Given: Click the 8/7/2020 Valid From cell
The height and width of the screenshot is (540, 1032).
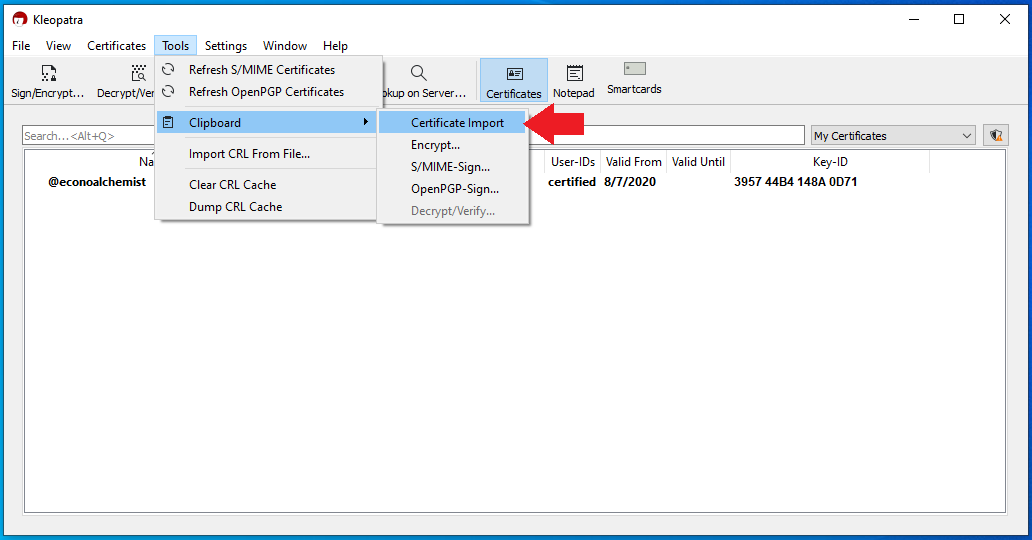Looking at the screenshot, I should tap(630, 182).
